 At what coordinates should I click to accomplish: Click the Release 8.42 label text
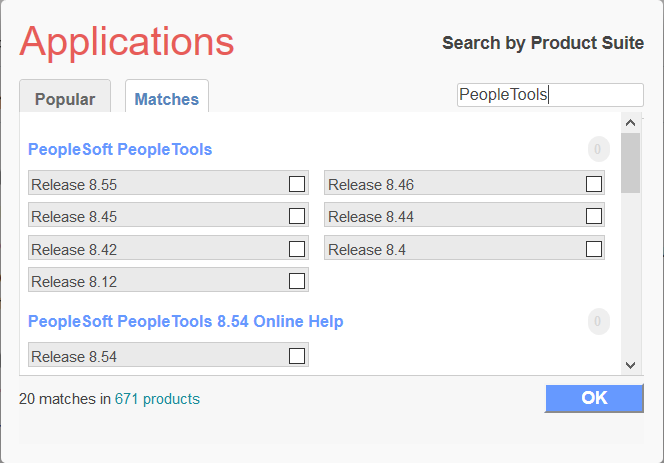(74, 250)
